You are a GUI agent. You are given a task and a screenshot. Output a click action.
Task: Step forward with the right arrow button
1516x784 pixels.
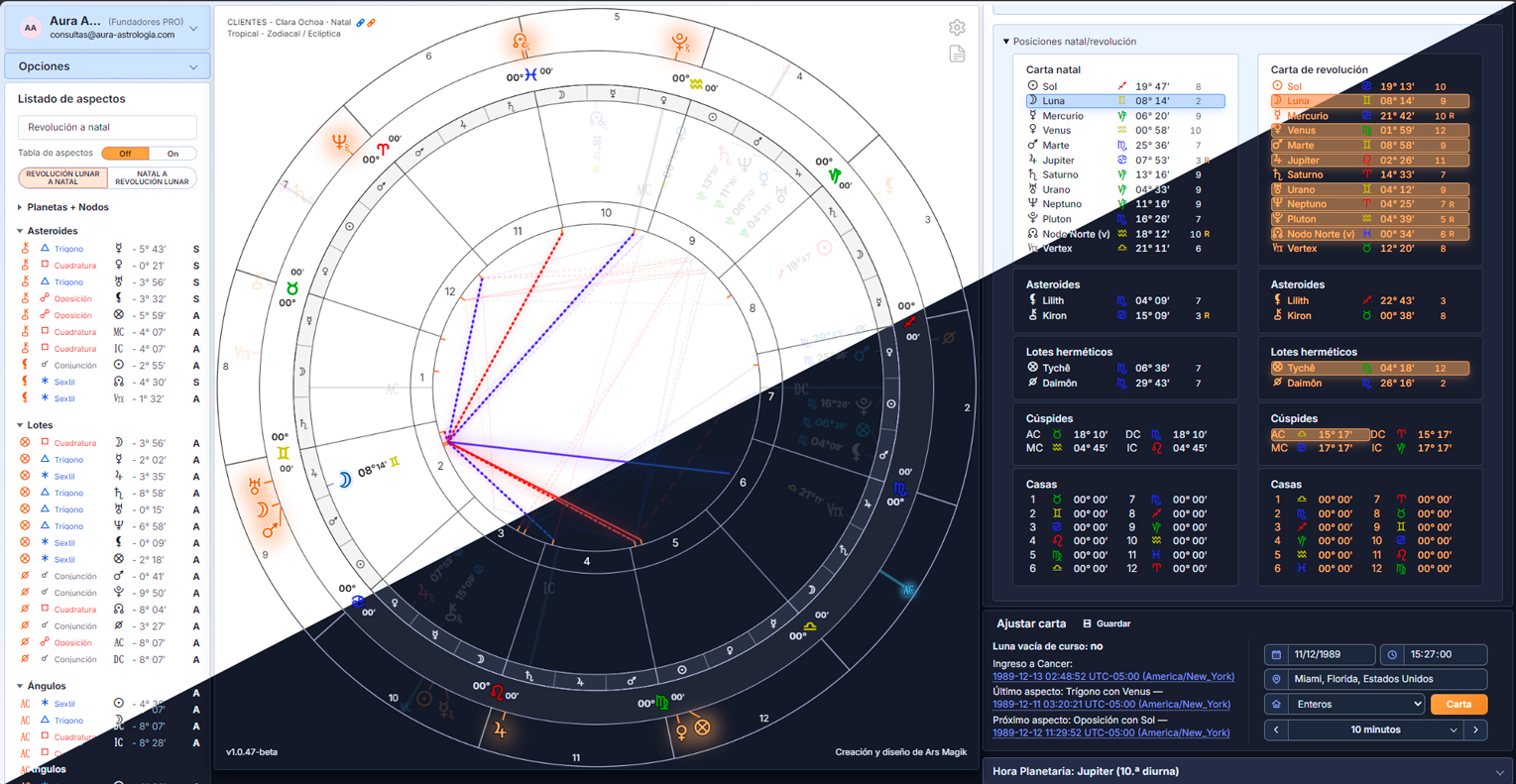click(1476, 729)
